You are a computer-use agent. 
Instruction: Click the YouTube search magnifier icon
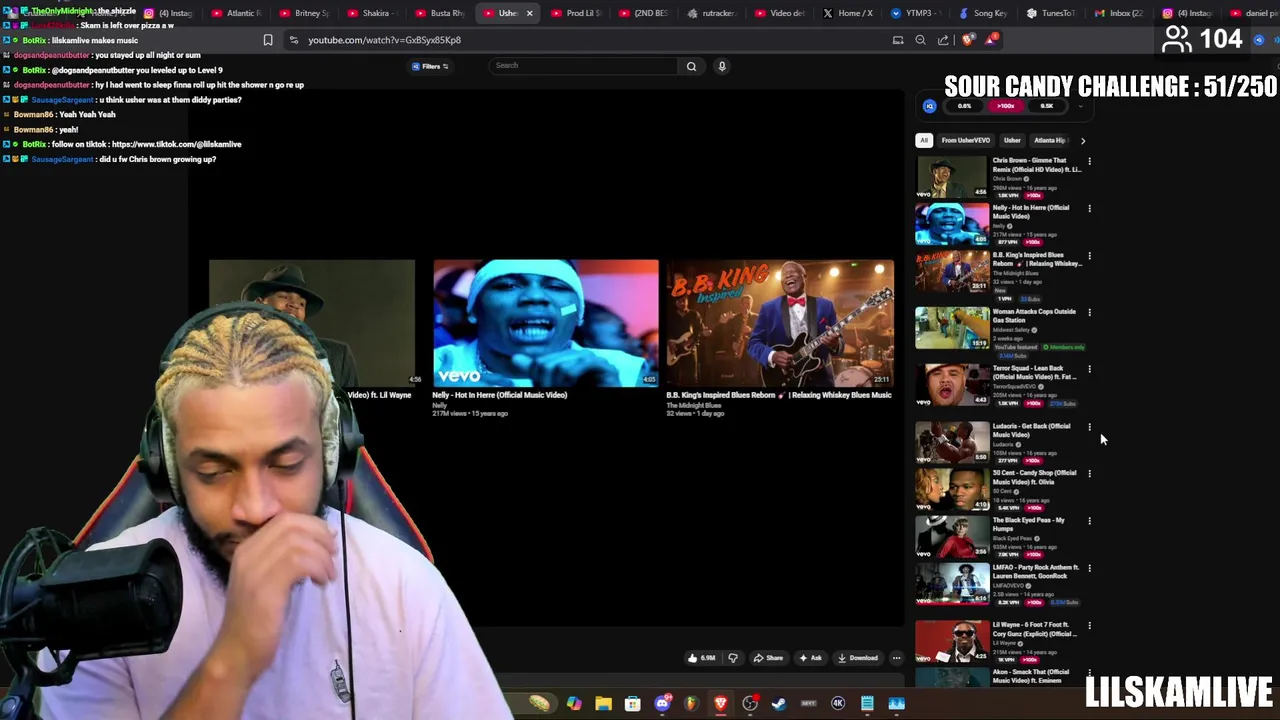pyautogui.click(x=691, y=66)
